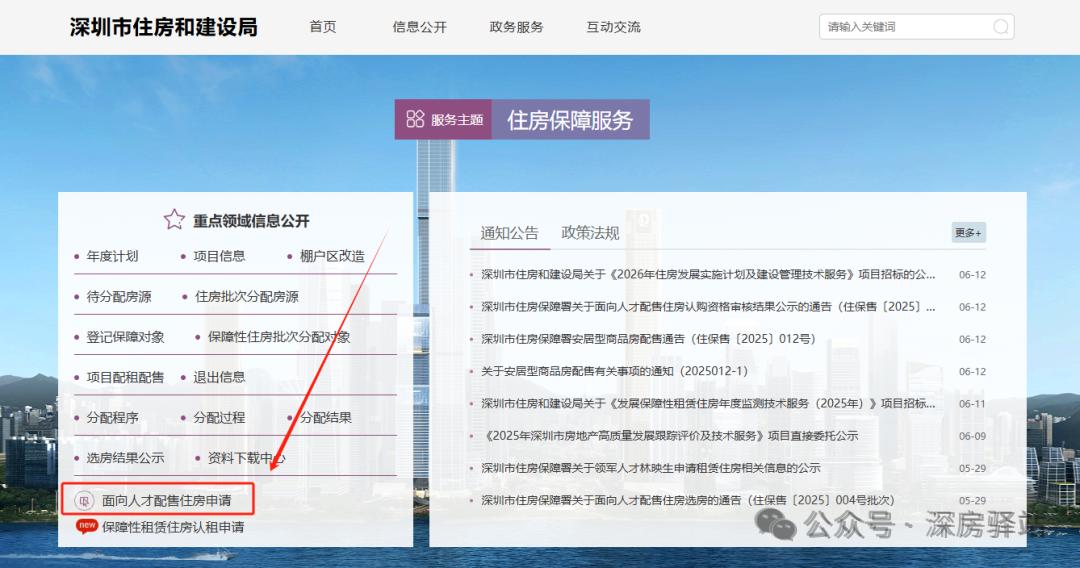Click the 更多+ button
Viewport: 1080px width, 568px height.
[x=968, y=233]
